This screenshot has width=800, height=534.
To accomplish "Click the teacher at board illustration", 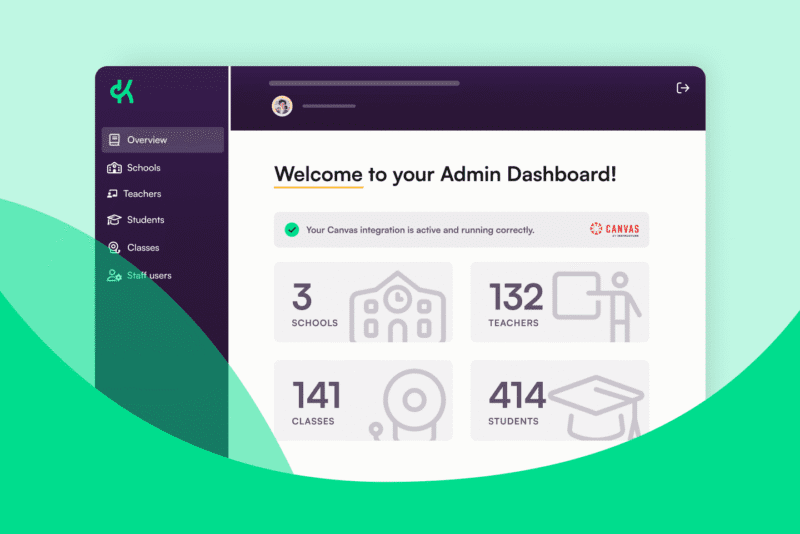I will (x=597, y=307).
